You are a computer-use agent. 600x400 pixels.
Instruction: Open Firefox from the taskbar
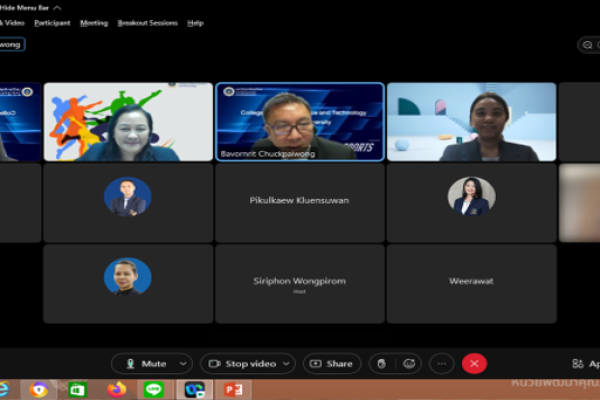coord(116,389)
